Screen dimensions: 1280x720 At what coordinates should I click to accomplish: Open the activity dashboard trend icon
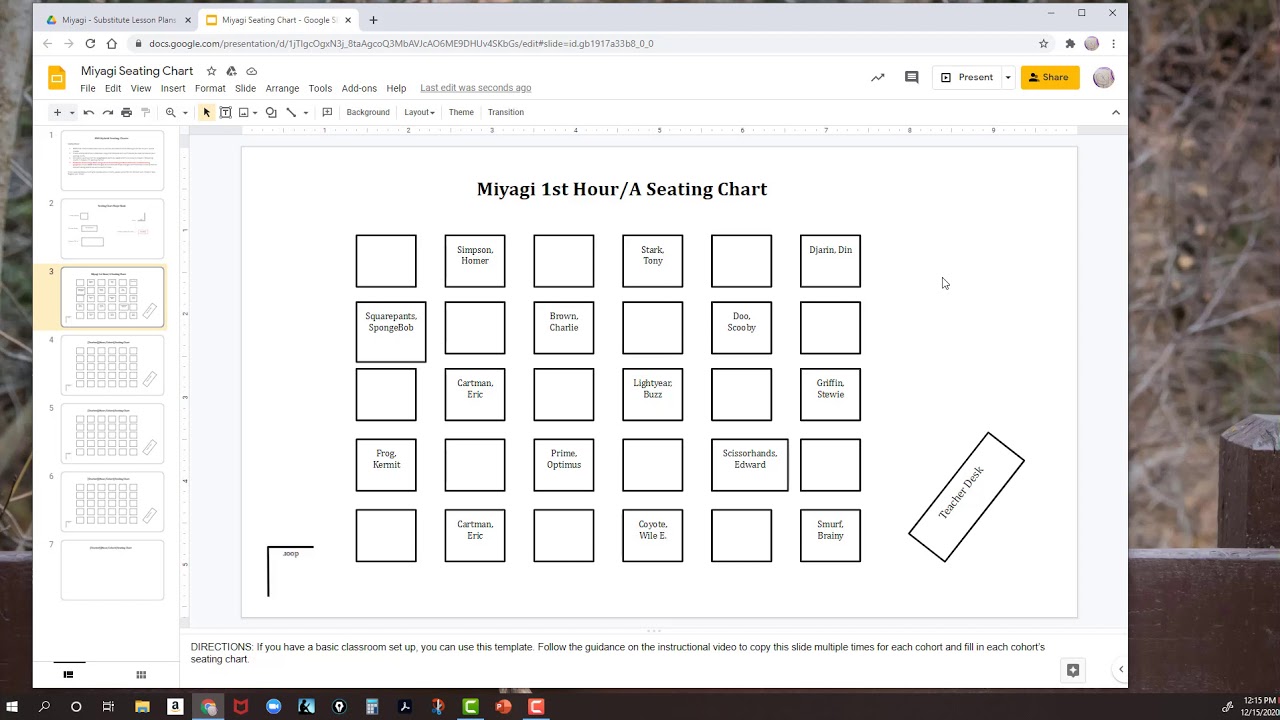pyautogui.click(x=878, y=77)
